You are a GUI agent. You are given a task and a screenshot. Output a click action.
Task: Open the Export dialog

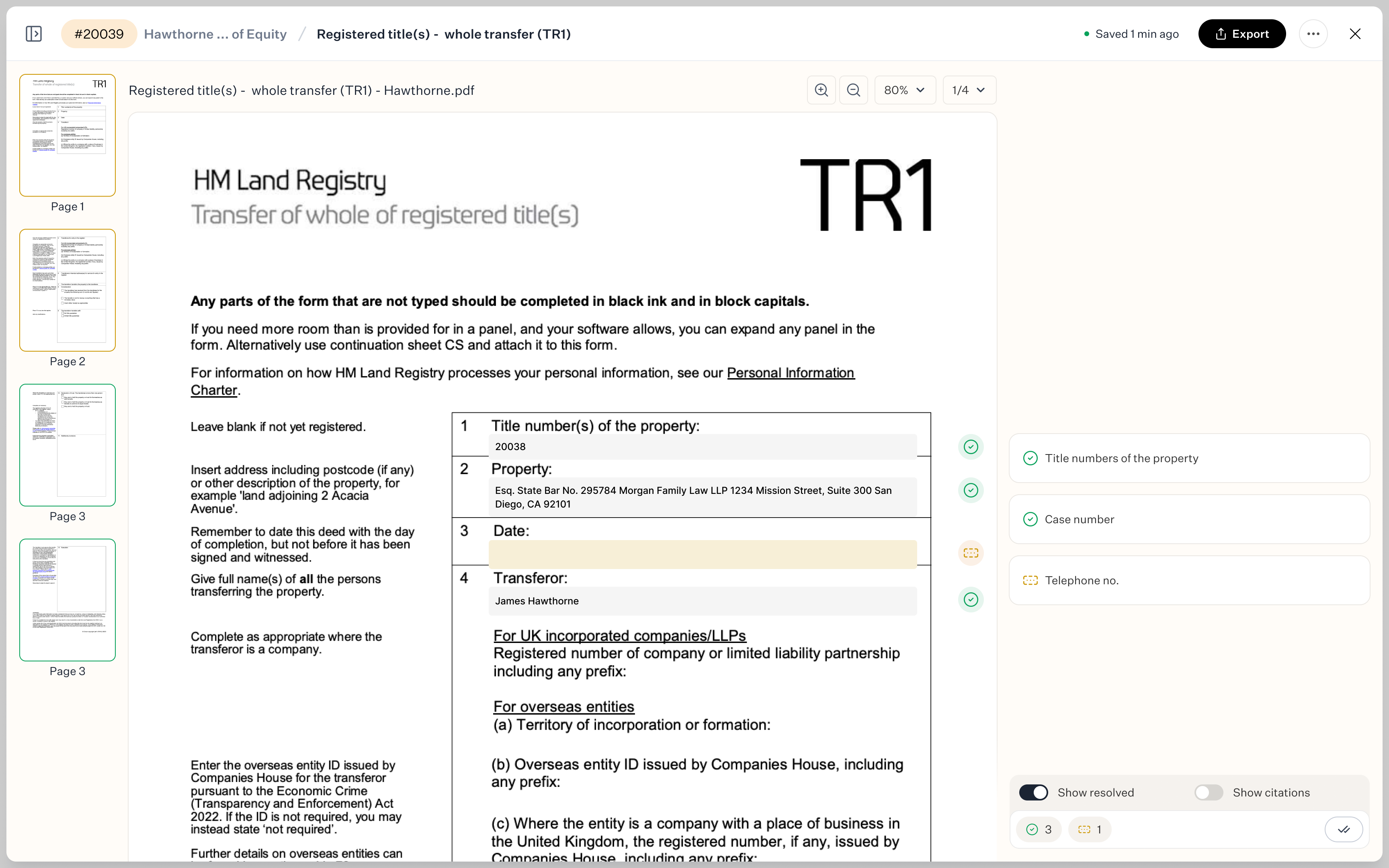coord(1241,33)
